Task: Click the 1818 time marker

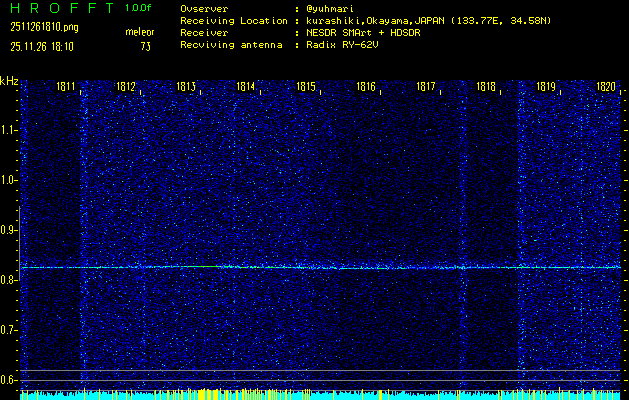Action: point(486,87)
